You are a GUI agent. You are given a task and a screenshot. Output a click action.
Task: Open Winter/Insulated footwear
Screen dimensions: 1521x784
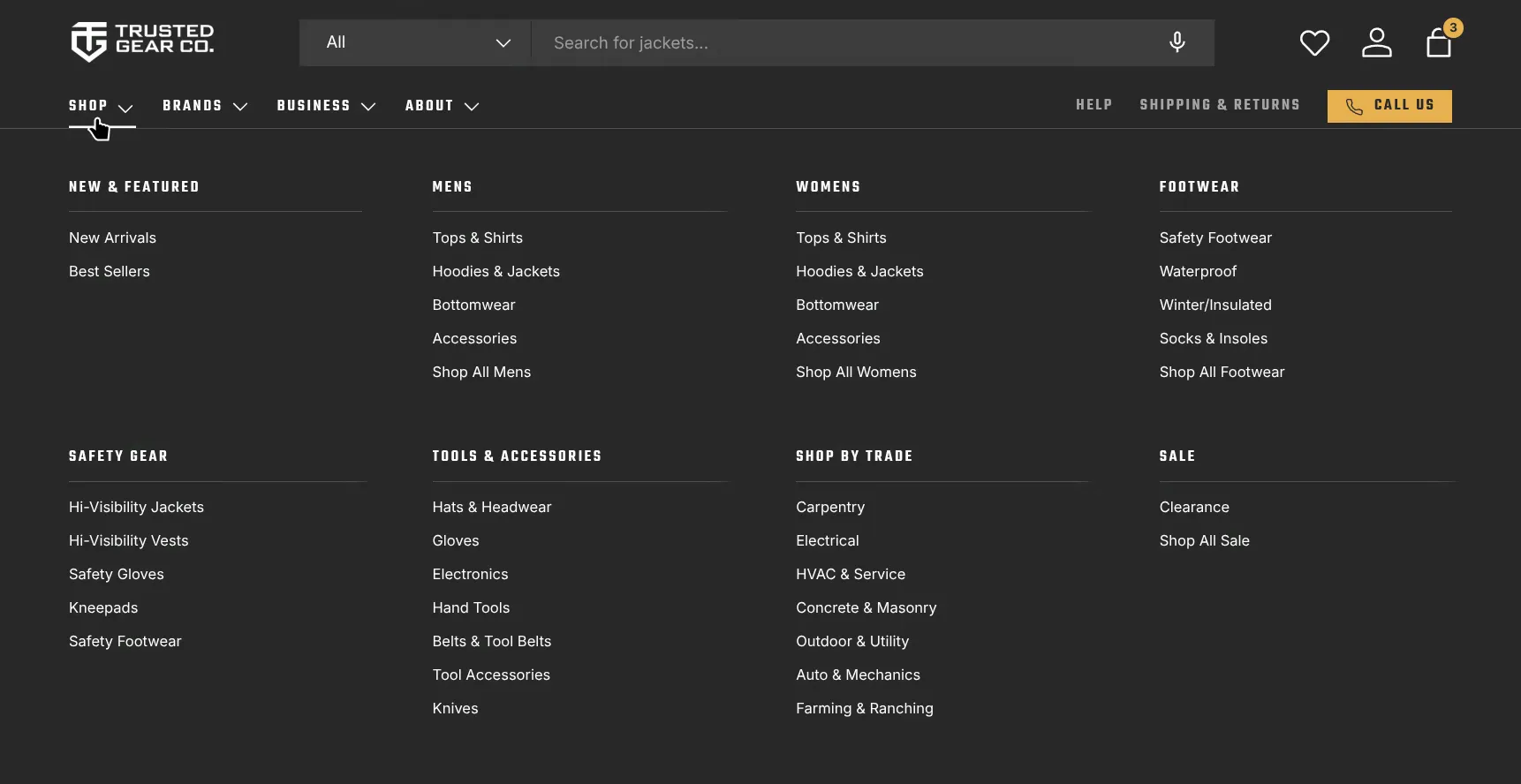click(x=1215, y=305)
